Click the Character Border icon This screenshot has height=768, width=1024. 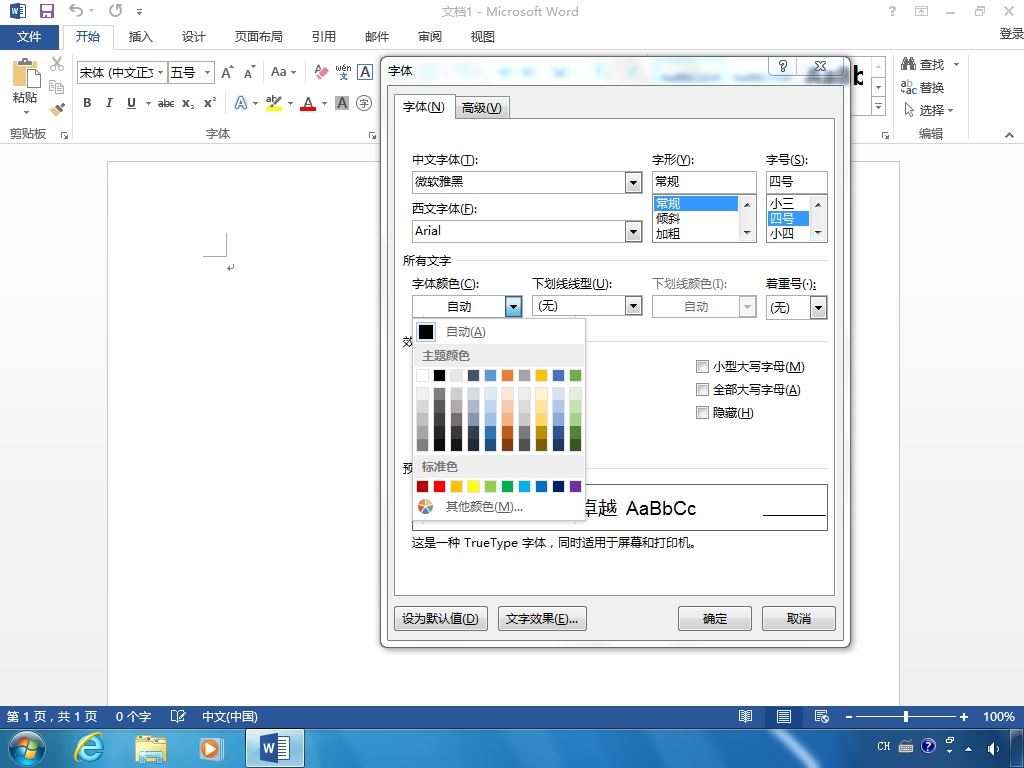click(365, 72)
